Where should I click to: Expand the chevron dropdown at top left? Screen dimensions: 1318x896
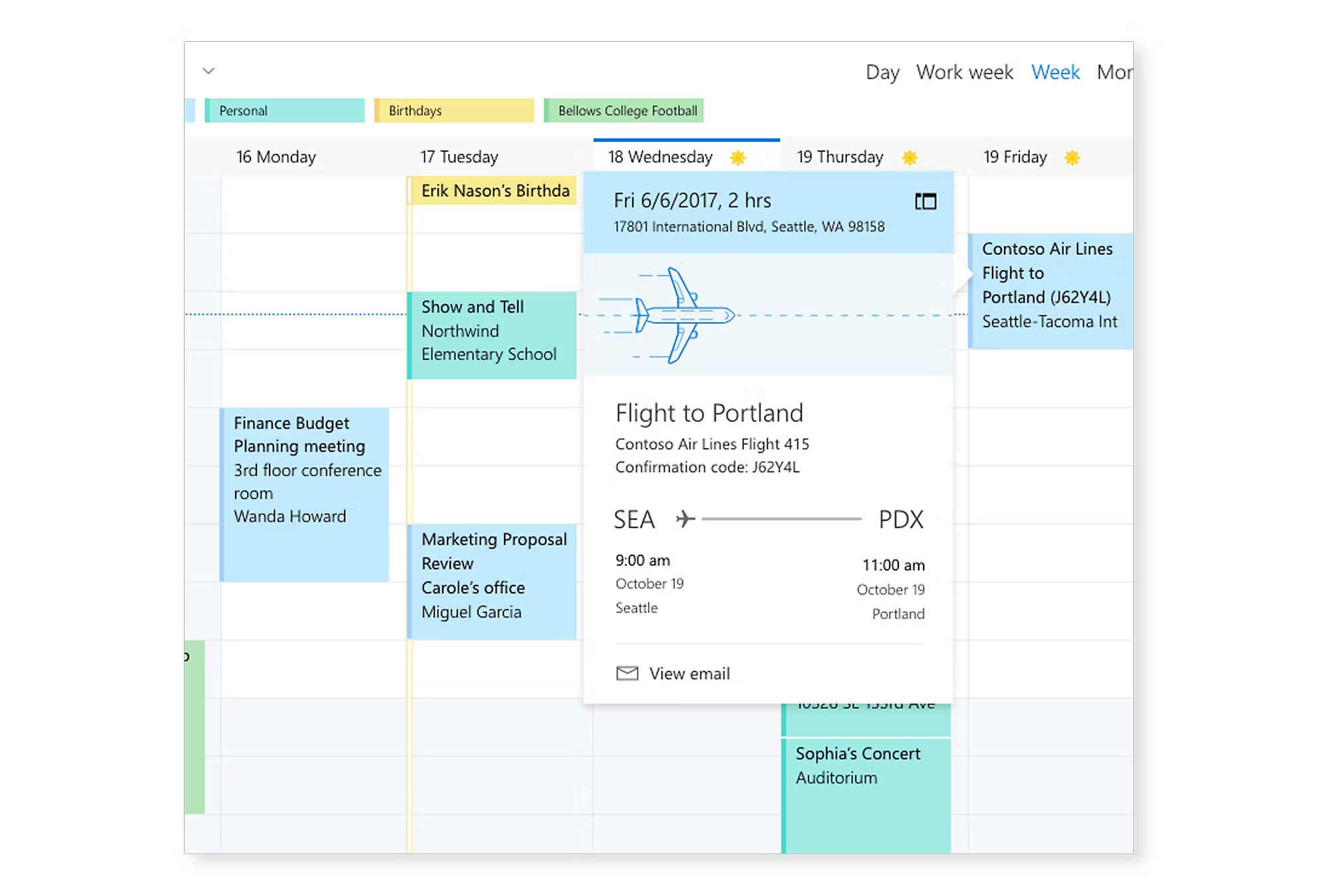click(x=208, y=71)
